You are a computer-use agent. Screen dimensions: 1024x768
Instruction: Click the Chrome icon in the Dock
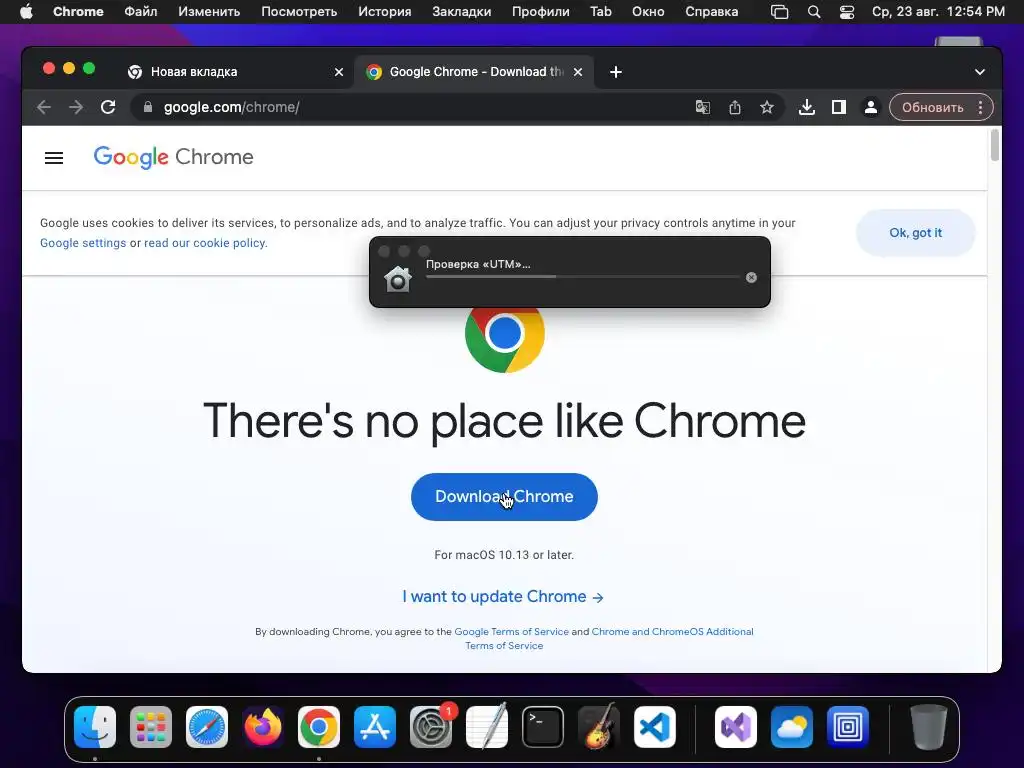(x=319, y=726)
